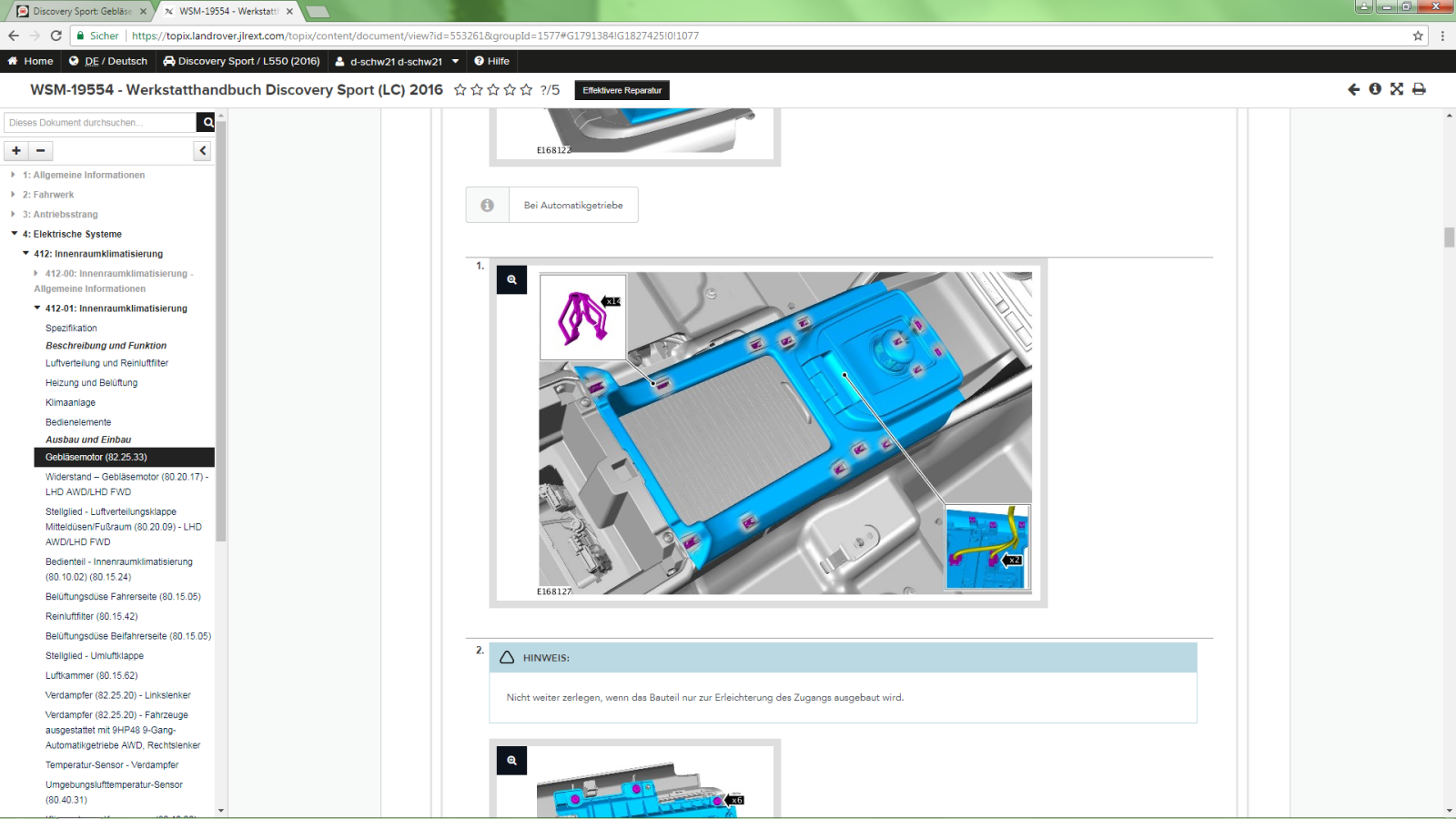Click the green lock Sicher indicator
1456x819 pixels.
point(98,35)
